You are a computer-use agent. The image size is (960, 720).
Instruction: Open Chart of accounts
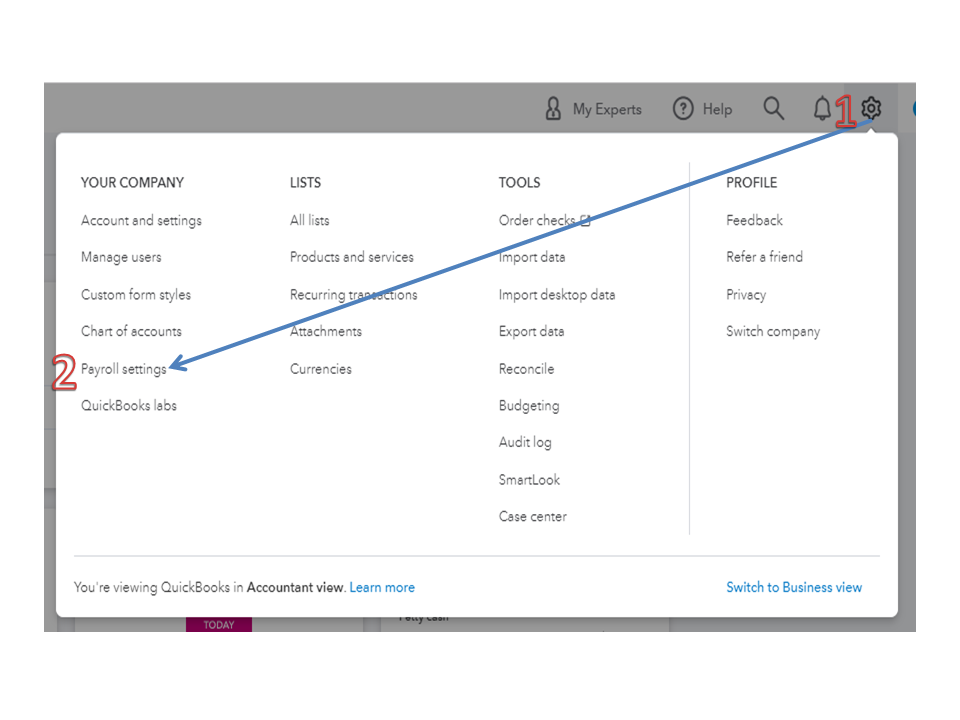coord(131,331)
